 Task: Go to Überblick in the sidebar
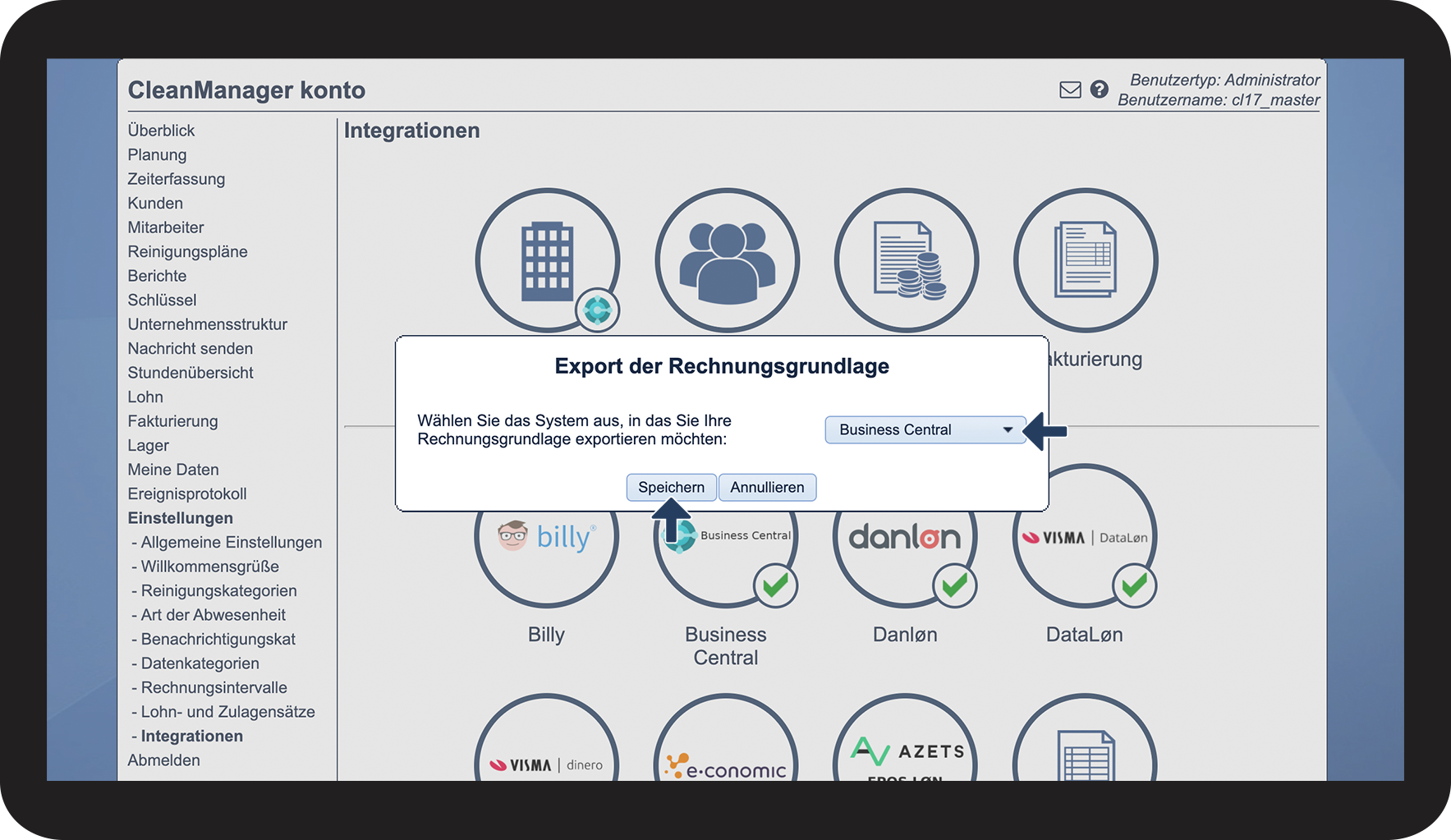pyautogui.click(x=161, y=131)
